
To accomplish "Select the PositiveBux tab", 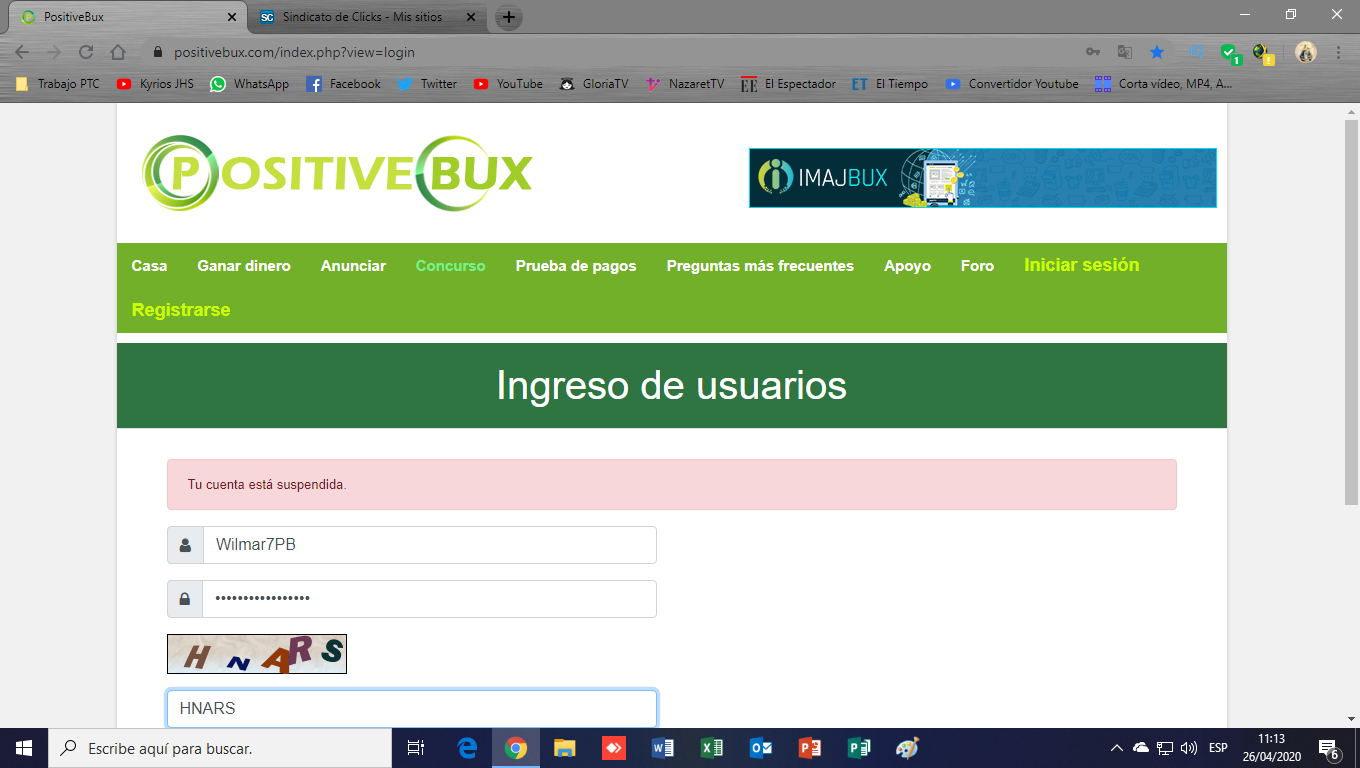I will coord(128,17).
